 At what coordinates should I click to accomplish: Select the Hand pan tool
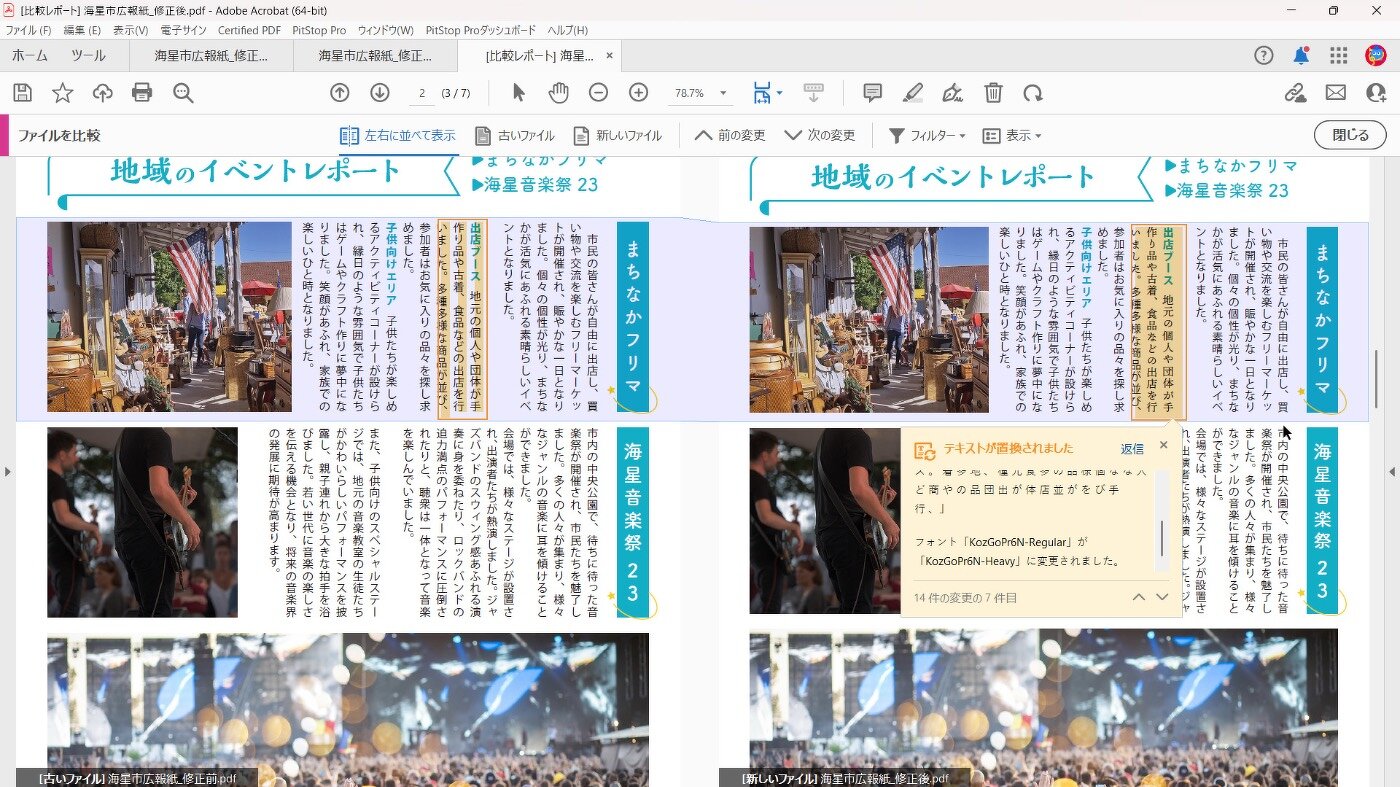(x=558, y=93)
